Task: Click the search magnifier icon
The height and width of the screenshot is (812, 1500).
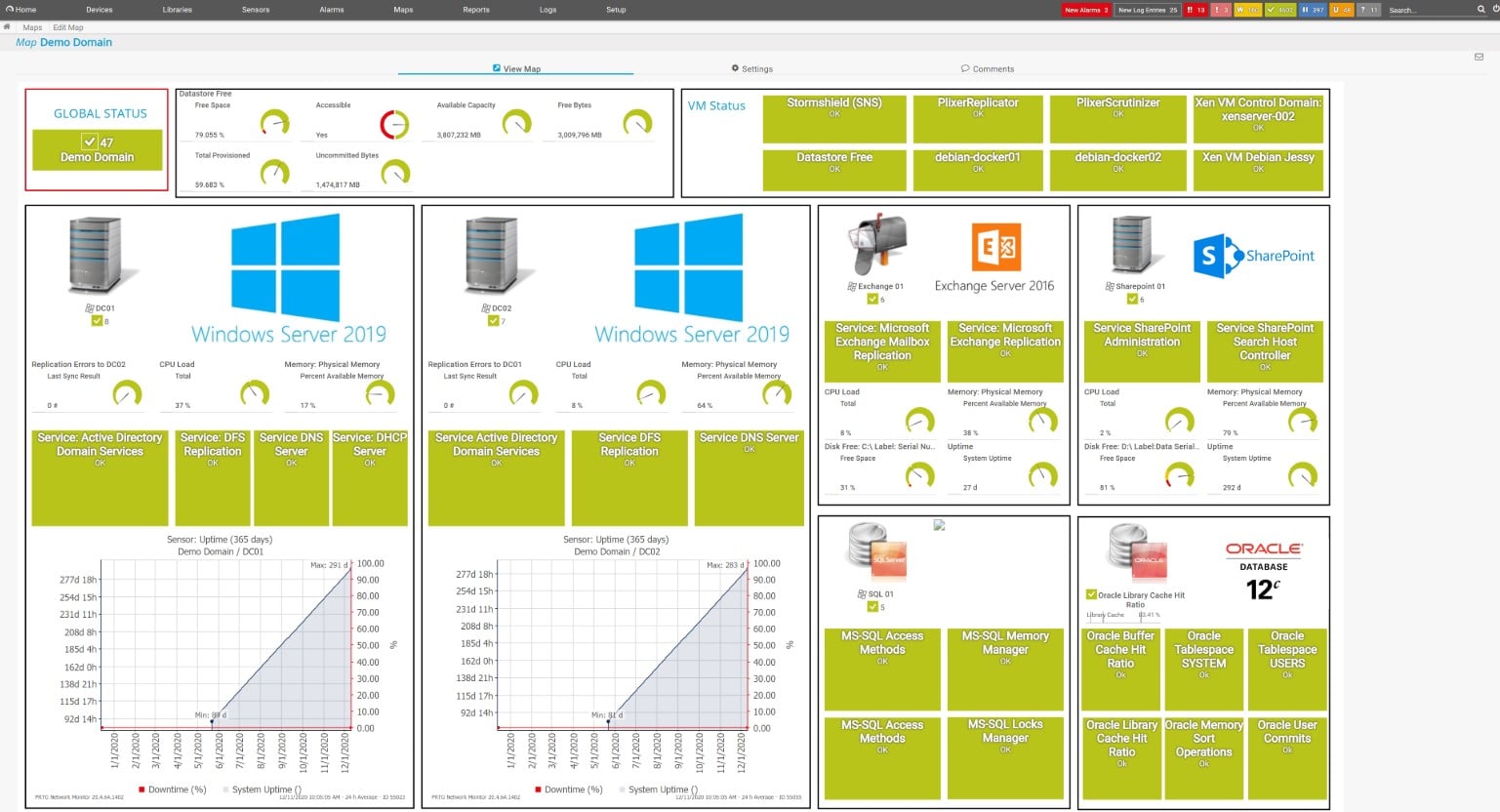Action: (1480, 10)
